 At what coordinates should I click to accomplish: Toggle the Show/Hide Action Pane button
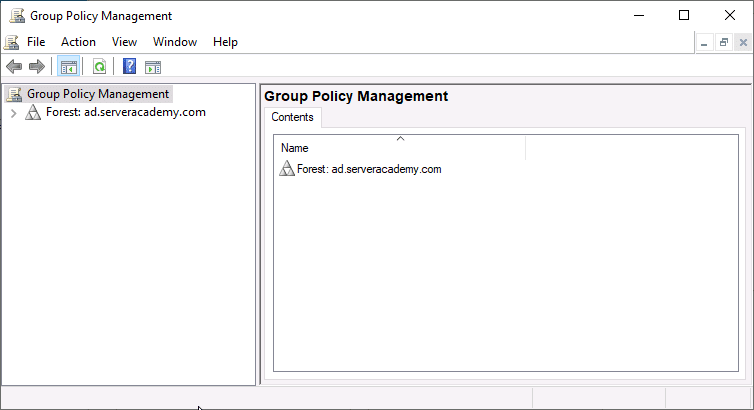[x=152, y=67]
